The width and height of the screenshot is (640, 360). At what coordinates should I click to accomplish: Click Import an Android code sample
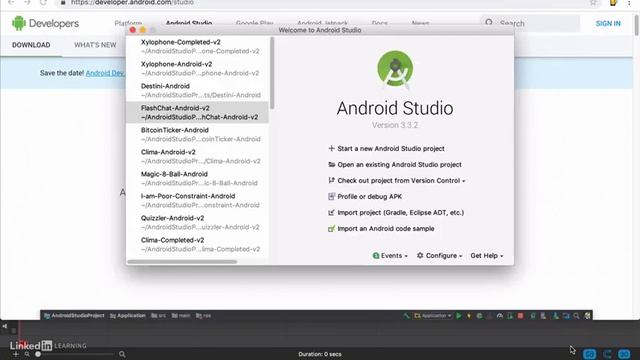click(386, 229)
